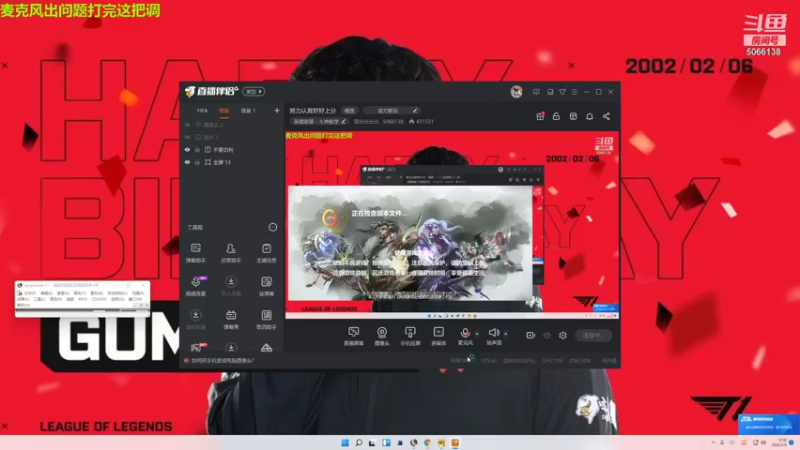This screenshot has width=800, height=450.
Task: Edit the 英雄联盟 category tag
Action: pos(319,122)
